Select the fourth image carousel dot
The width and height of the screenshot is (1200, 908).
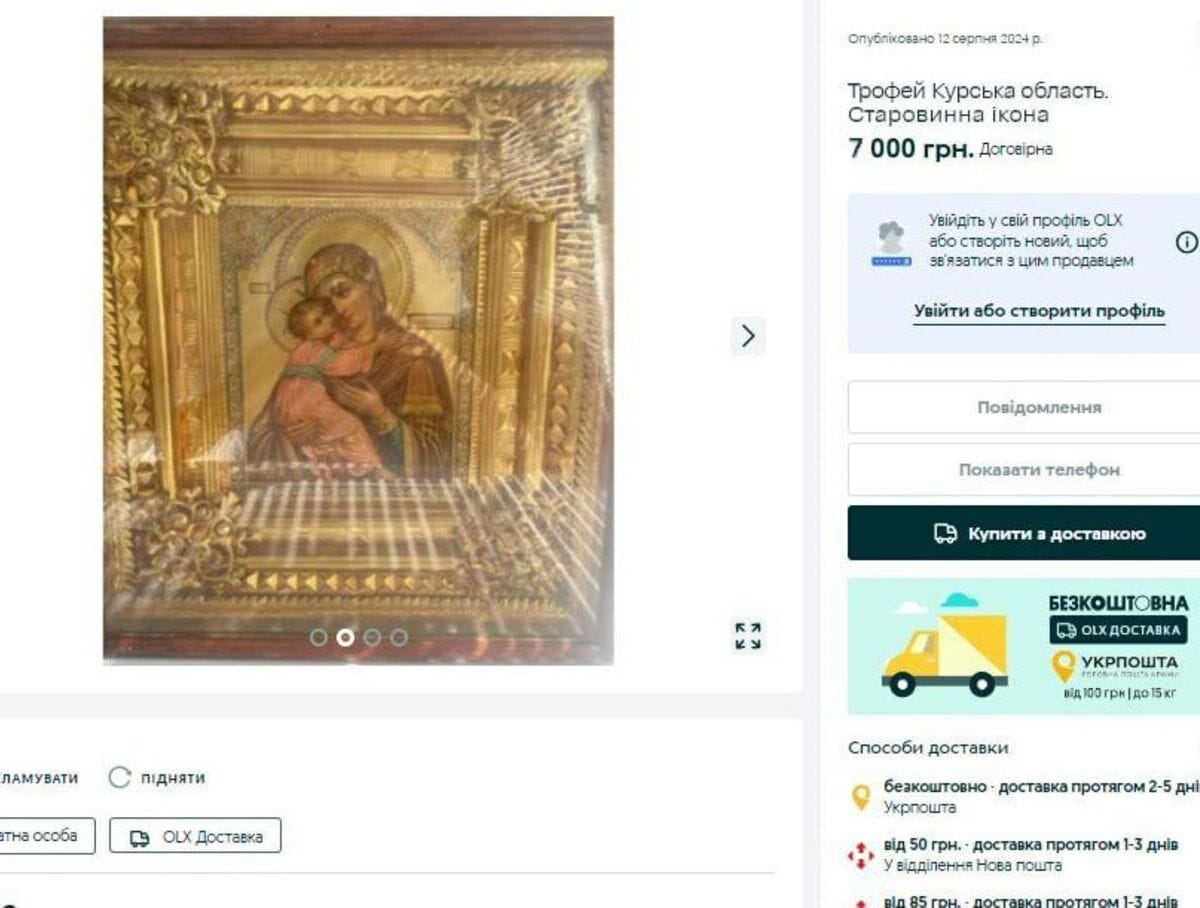click(x=399, y=636)
